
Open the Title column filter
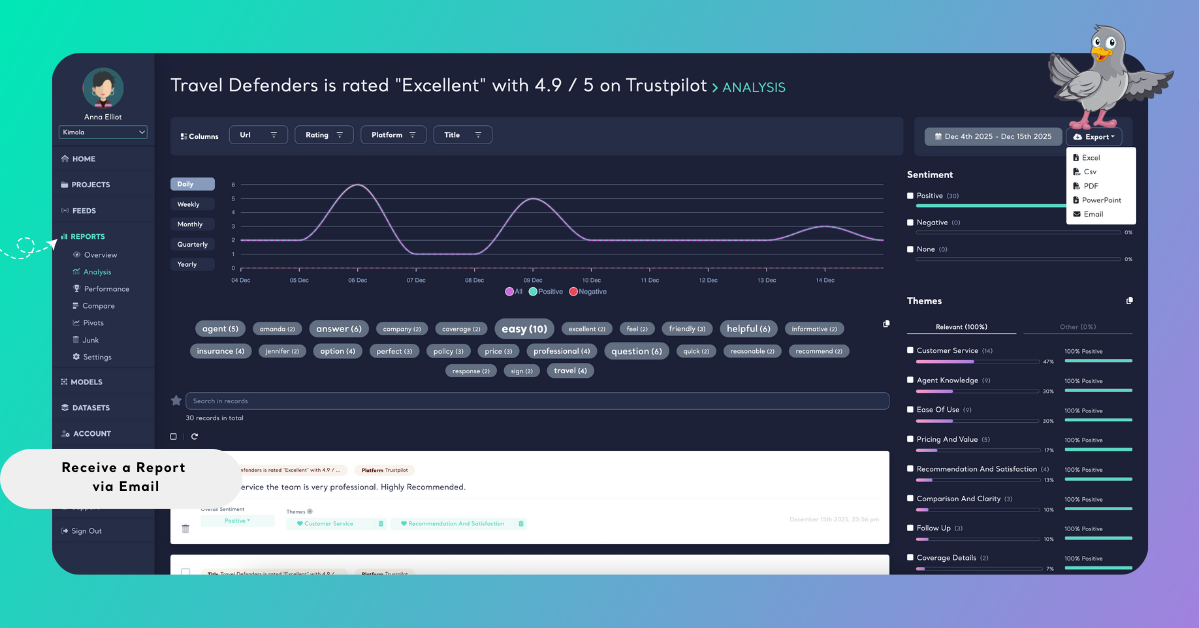[x=462, y=135]
